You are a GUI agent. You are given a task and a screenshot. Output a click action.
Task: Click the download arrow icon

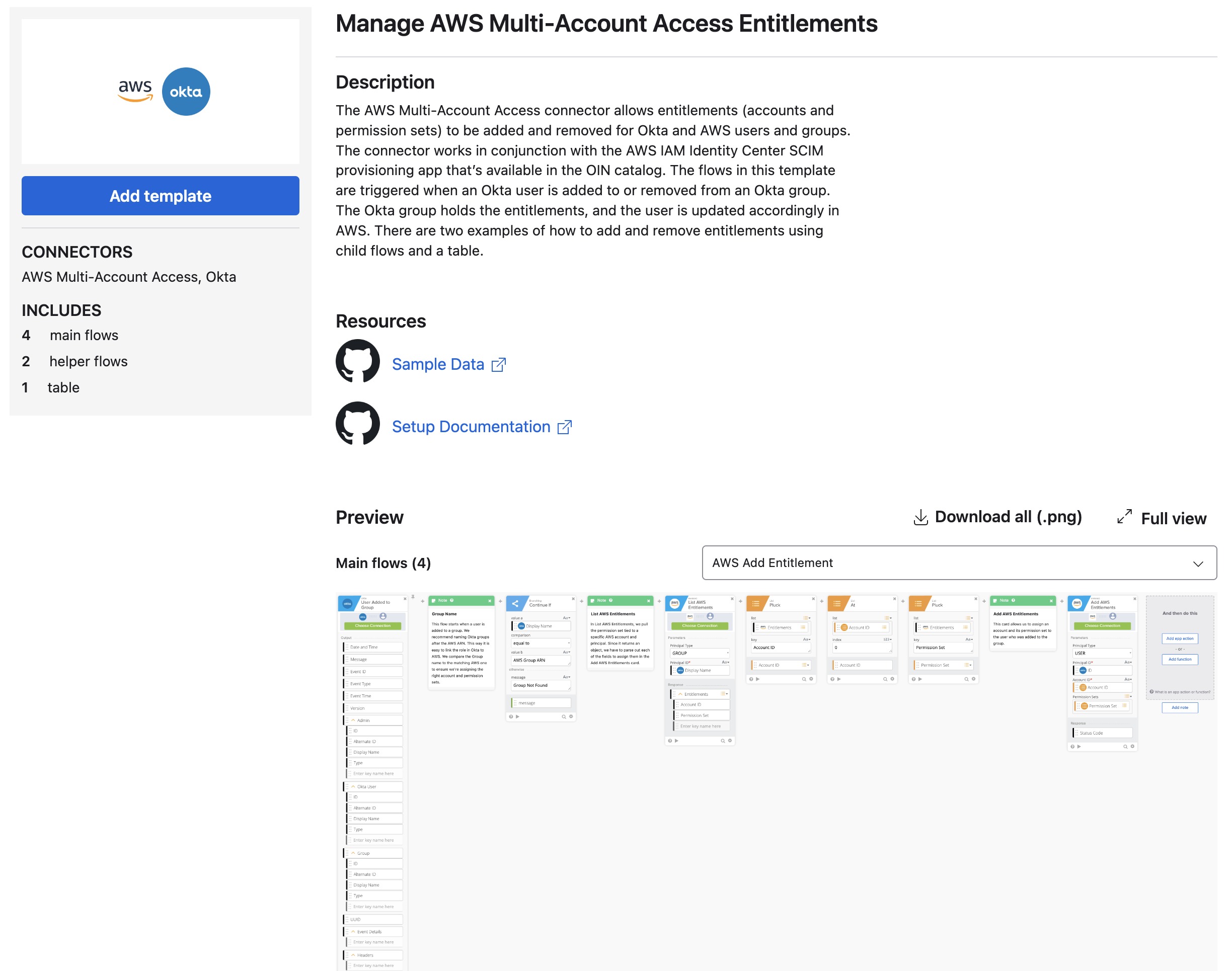click(920, 517)
